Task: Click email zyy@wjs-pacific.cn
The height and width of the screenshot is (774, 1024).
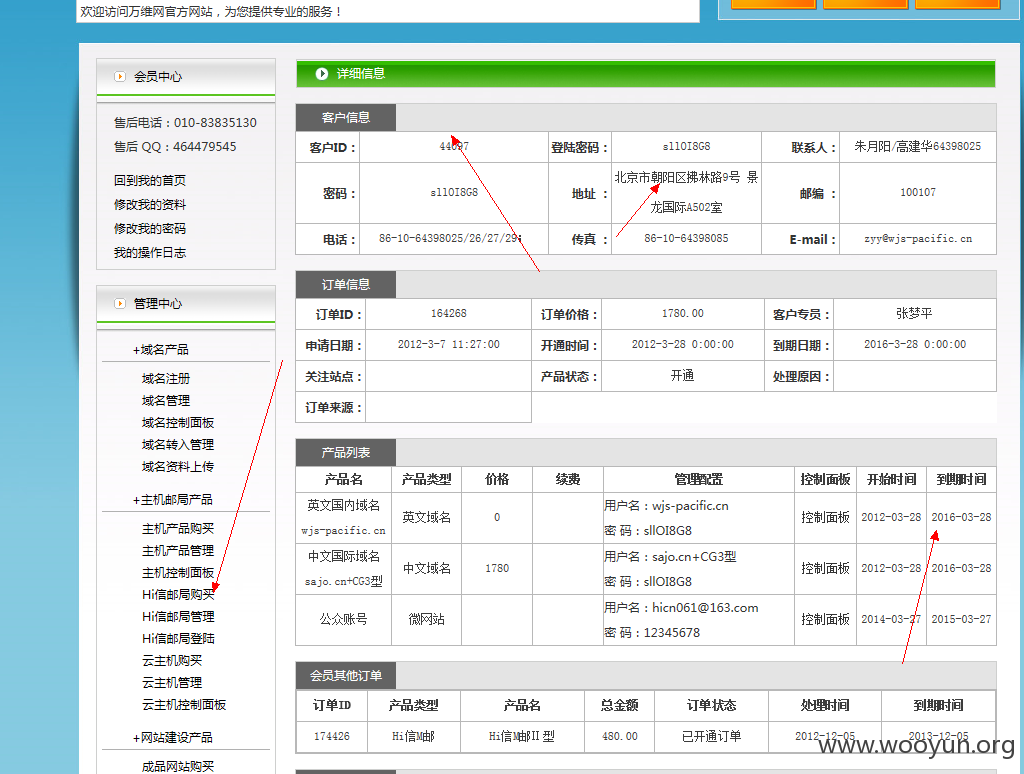Action: pos(918,239)
